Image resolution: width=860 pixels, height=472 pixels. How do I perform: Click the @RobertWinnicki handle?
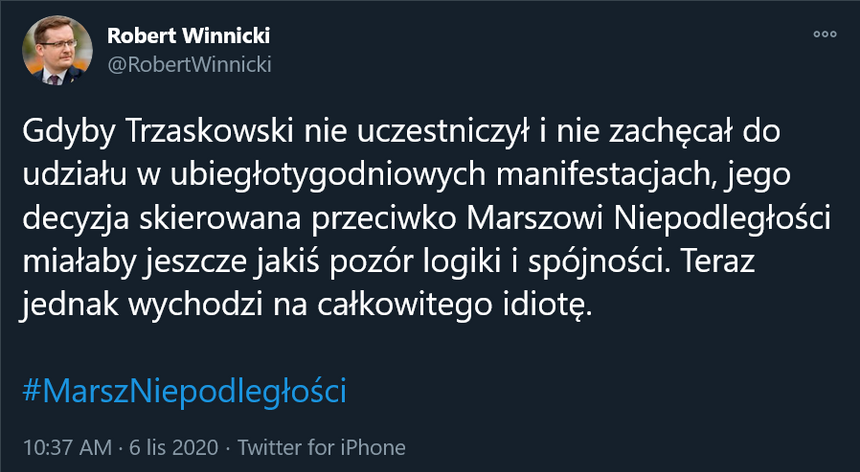click(x=189, y=64)
